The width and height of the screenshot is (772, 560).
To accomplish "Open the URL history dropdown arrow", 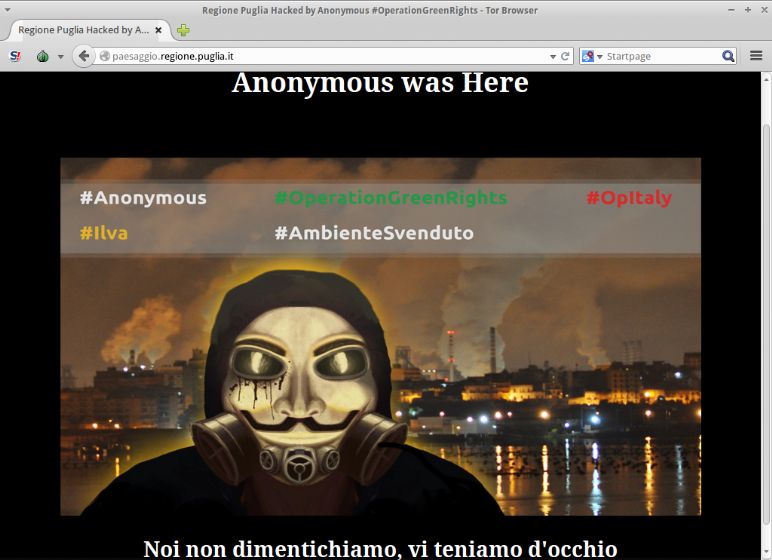I will pyautogui.click(x=553, y=57).
